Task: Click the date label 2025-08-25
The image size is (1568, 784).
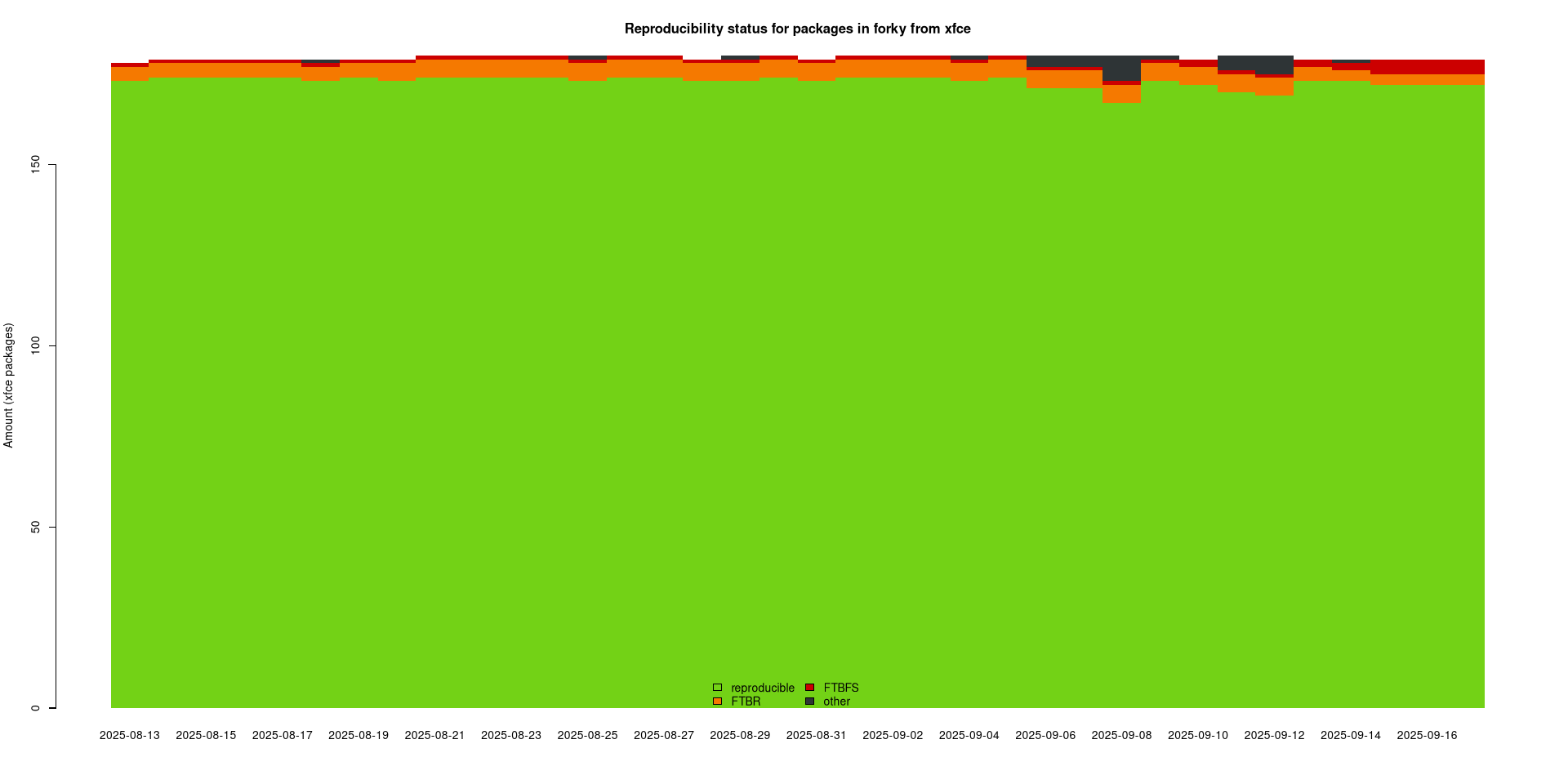Action: coord(587,735)
